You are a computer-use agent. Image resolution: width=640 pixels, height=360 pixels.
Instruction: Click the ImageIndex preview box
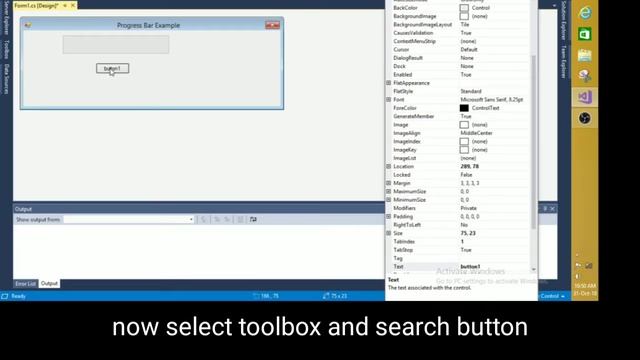coord(464,142)
